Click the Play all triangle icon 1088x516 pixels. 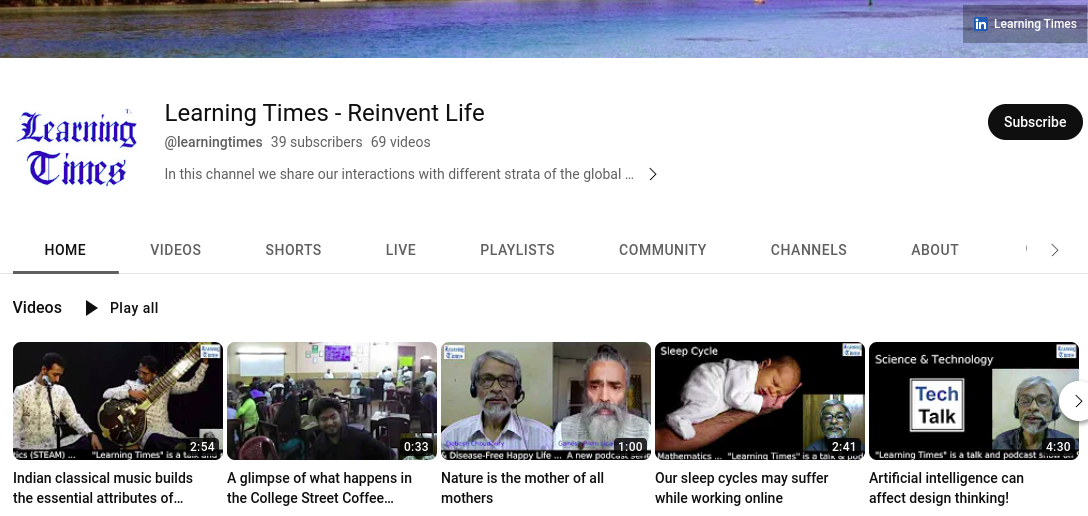91,308
